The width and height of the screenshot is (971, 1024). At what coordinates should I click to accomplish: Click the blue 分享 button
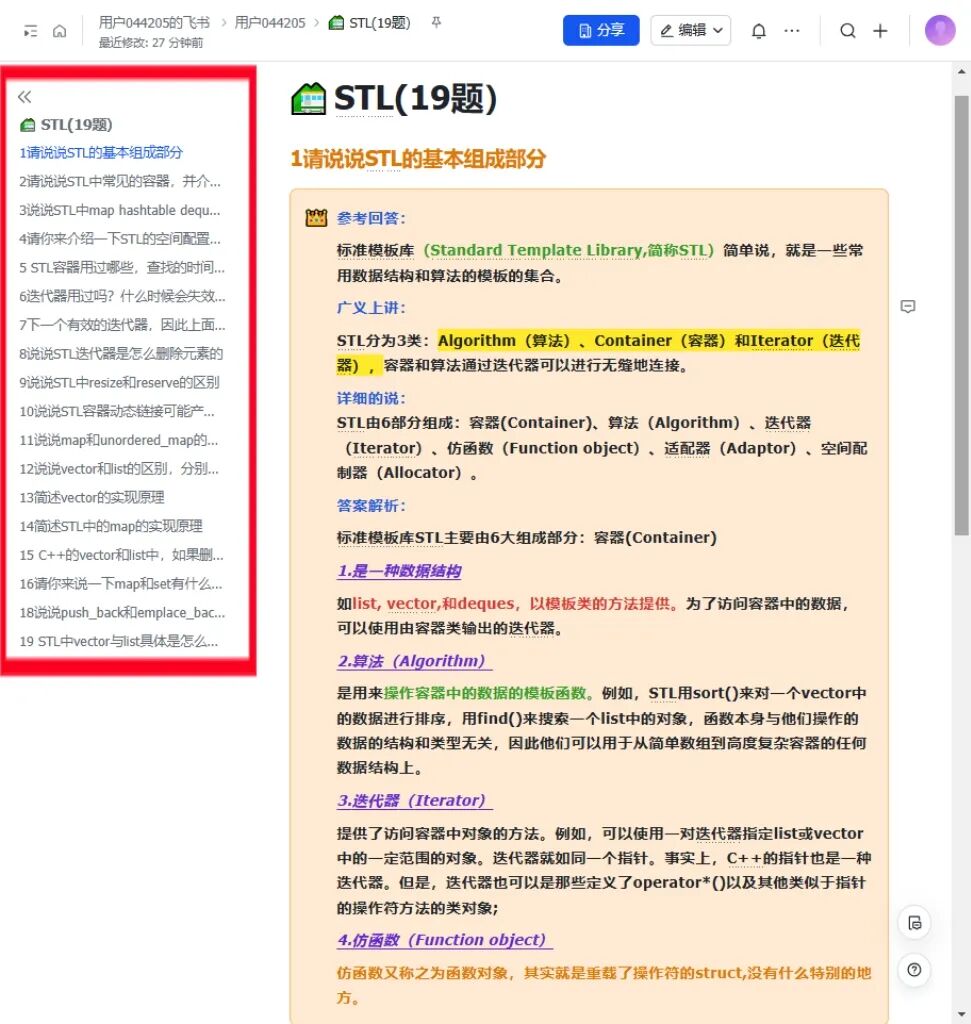[x=601, y=30]
